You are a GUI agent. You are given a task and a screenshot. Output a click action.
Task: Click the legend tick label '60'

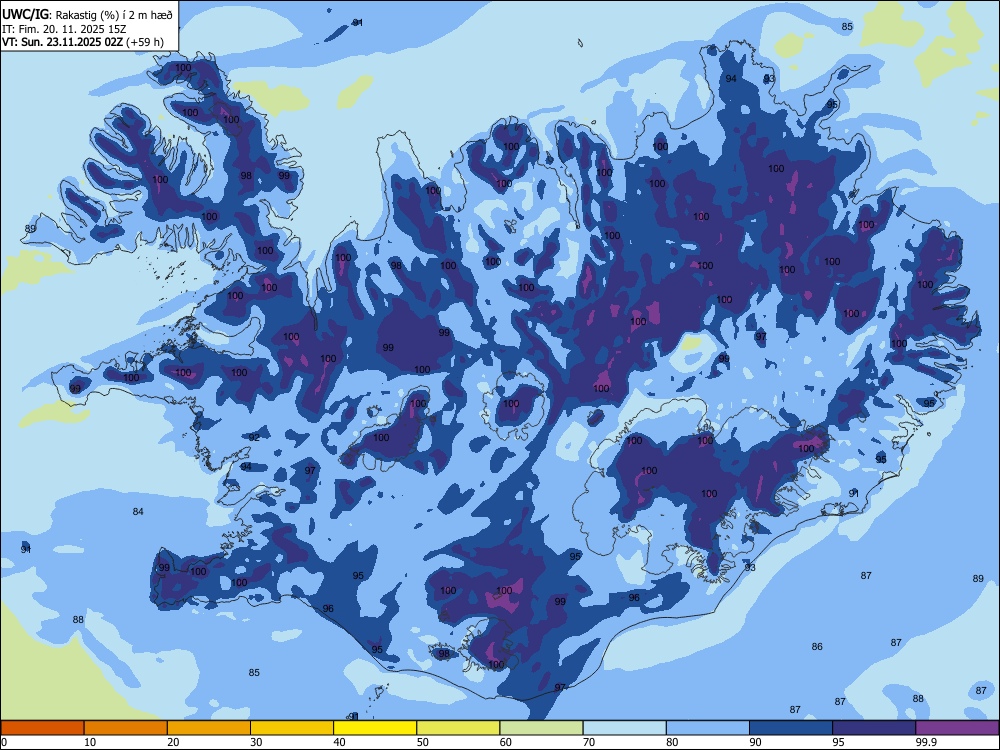(506, 742)
